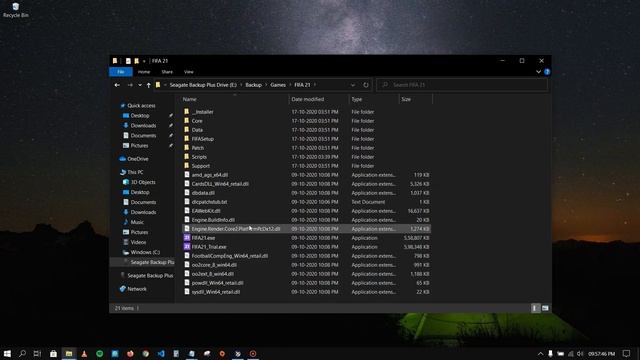Open Visual Studio Code from taskbar

click(x=161, y=353)
